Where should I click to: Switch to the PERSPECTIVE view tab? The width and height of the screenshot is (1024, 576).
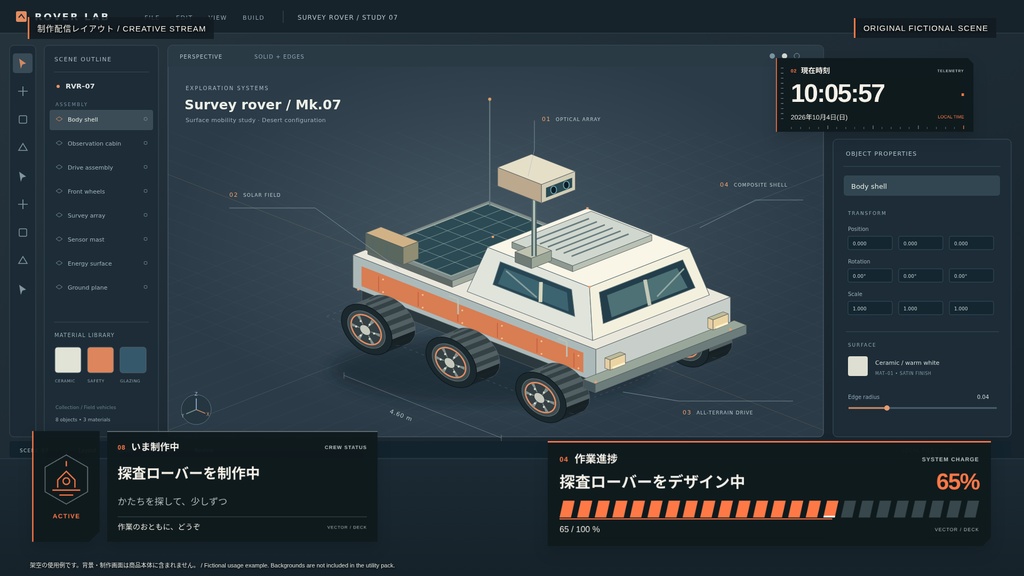pyautogui.click(x=201, y=57)
